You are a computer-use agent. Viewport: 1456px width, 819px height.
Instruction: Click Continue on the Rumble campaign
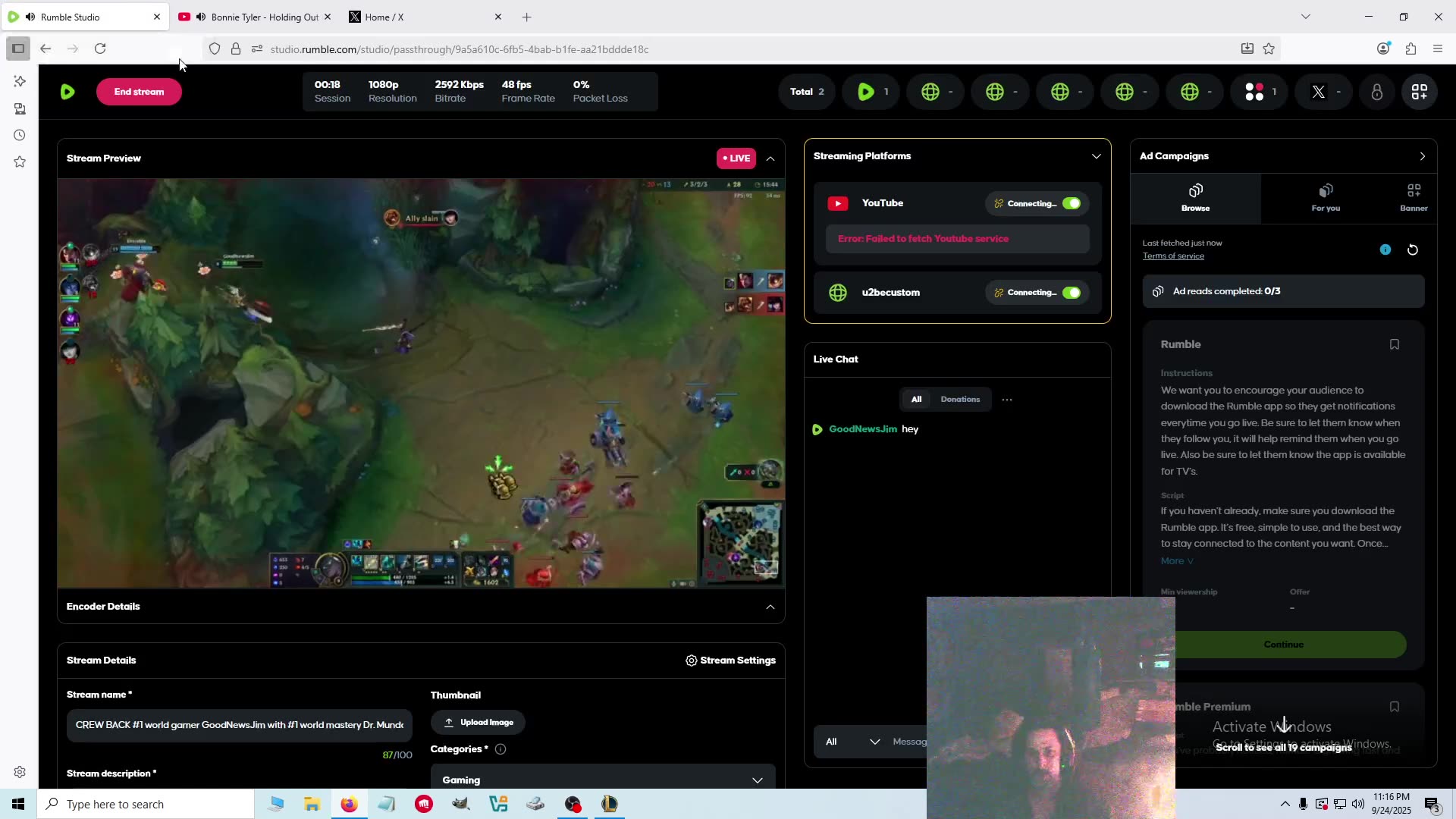click(1283, 645)
